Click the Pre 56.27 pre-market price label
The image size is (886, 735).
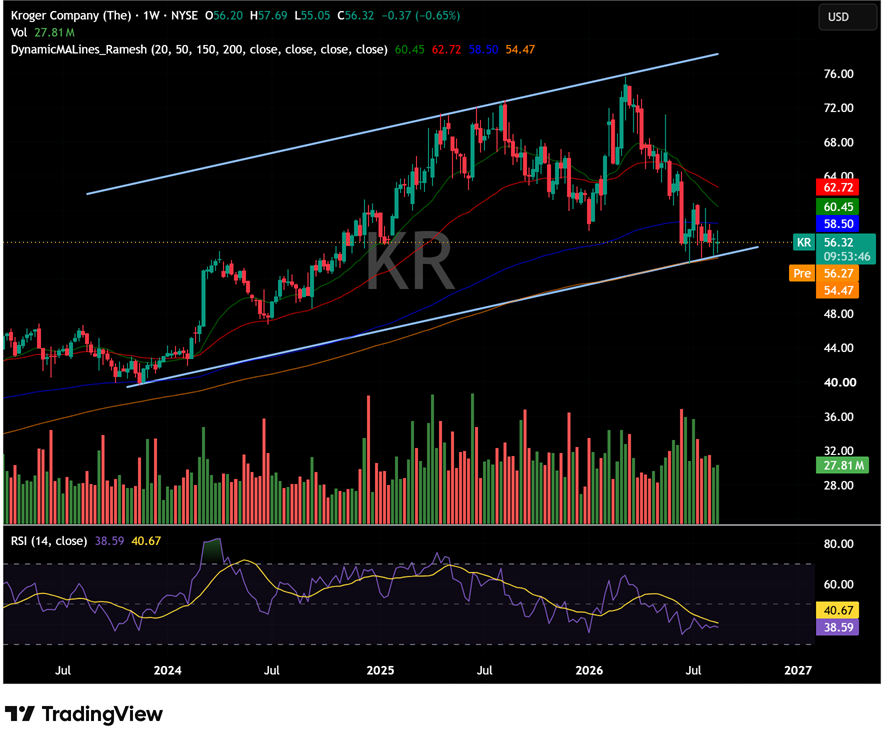[x=824, y=273]
